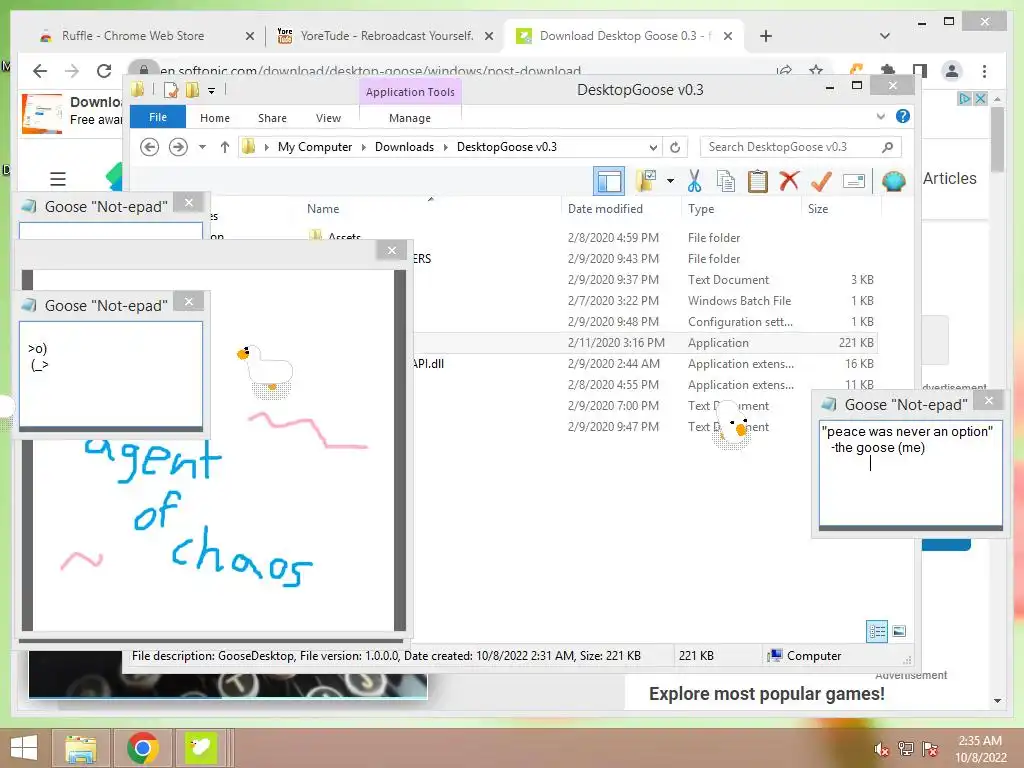Click in the "peace was never an option" notepad text
The height and width of the screenshot is (768, 1024).
[x=910, y=473]
